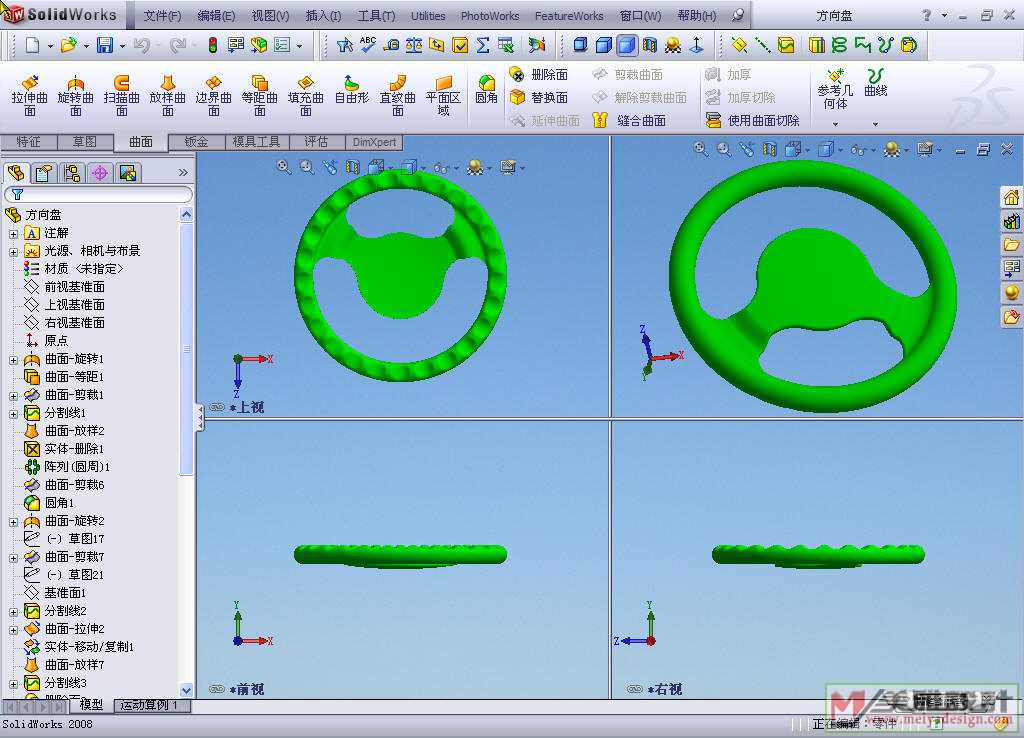Open the FeatureManager design tree tab icon
Image resolution: width=1024 pixels, height=738 pixels.
click(16, 173)
